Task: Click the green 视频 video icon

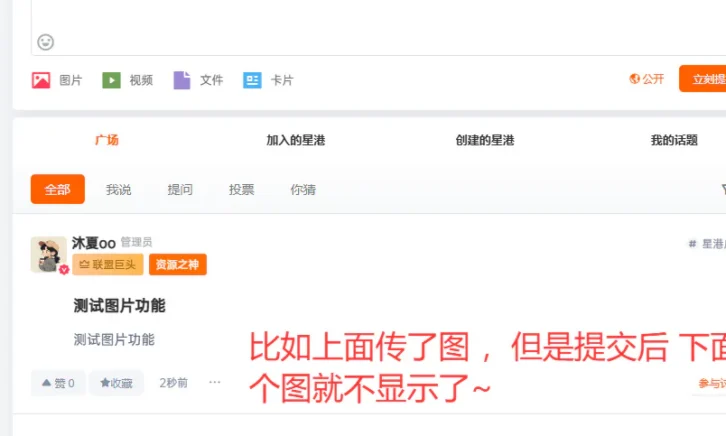Action: (x=111, y=80)
